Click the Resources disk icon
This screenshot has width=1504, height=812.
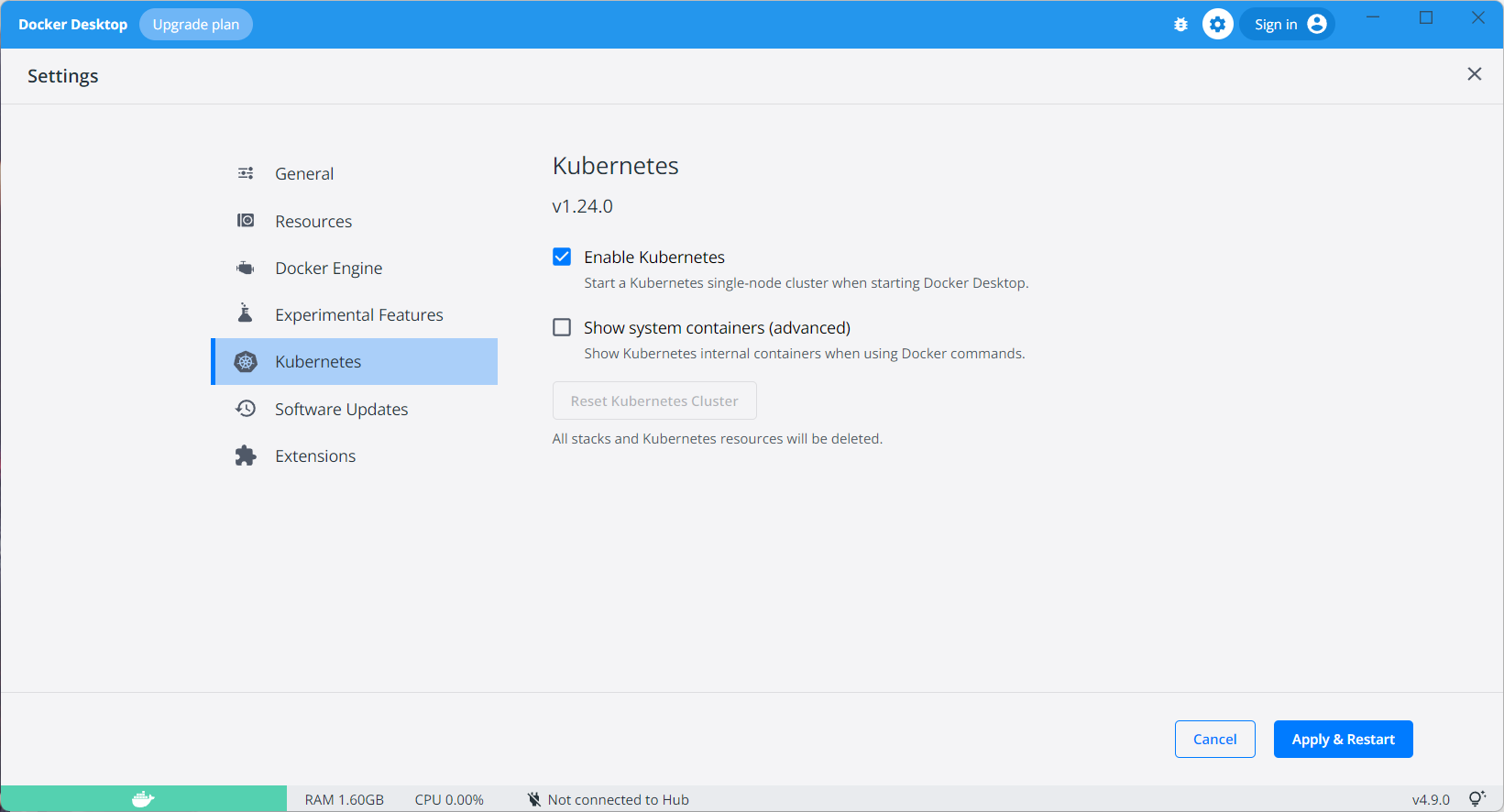pos(246,220)
